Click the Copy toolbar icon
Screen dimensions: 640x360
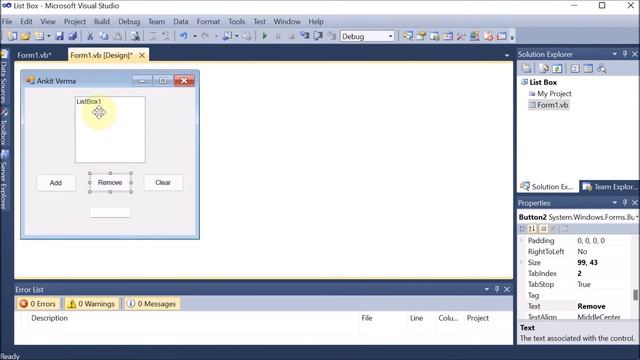(104, 36)
